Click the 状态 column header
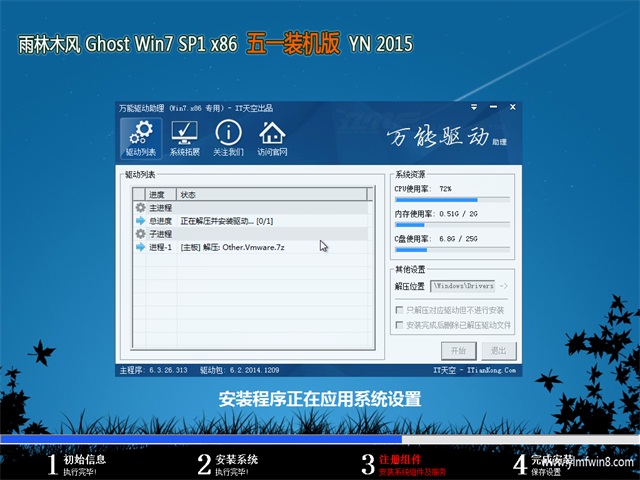The height and width of the screenshot is (480, 640). (x=272, y=195)
